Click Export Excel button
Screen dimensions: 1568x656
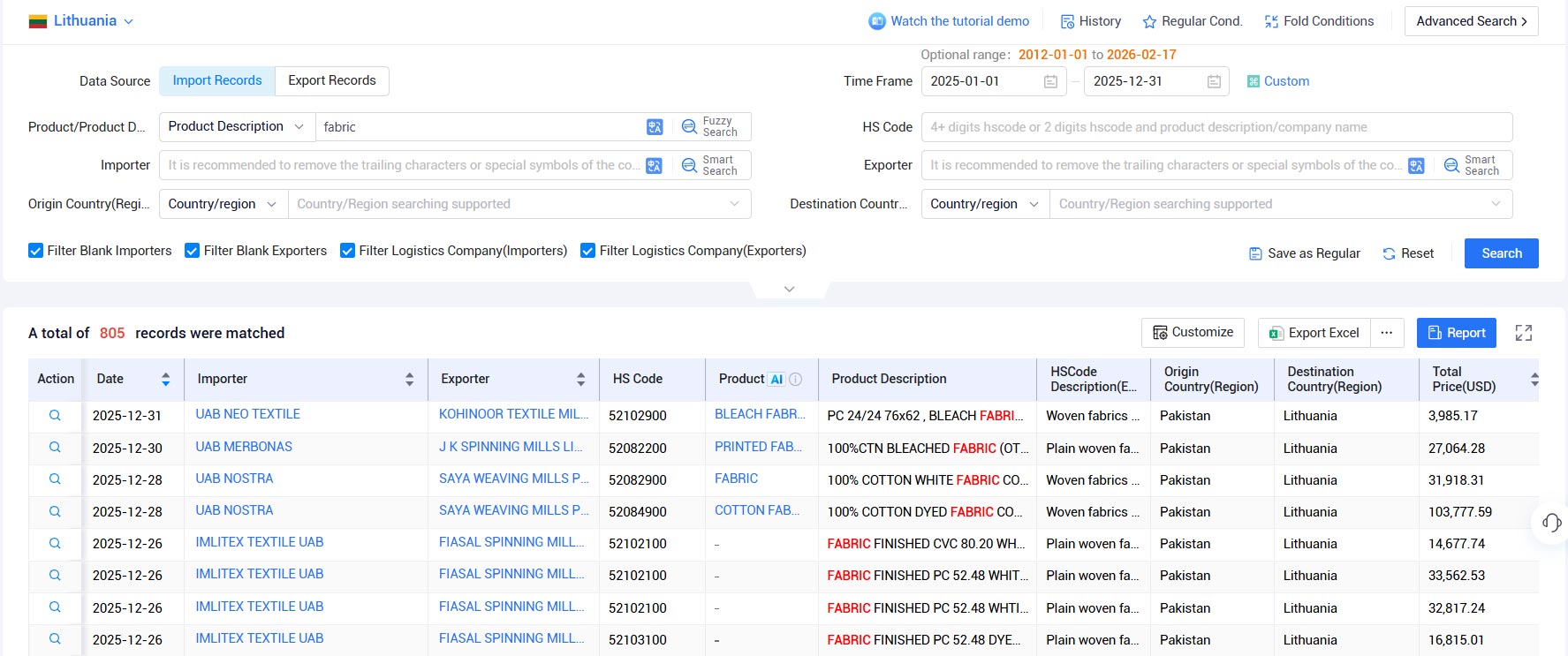point(1314,333)
